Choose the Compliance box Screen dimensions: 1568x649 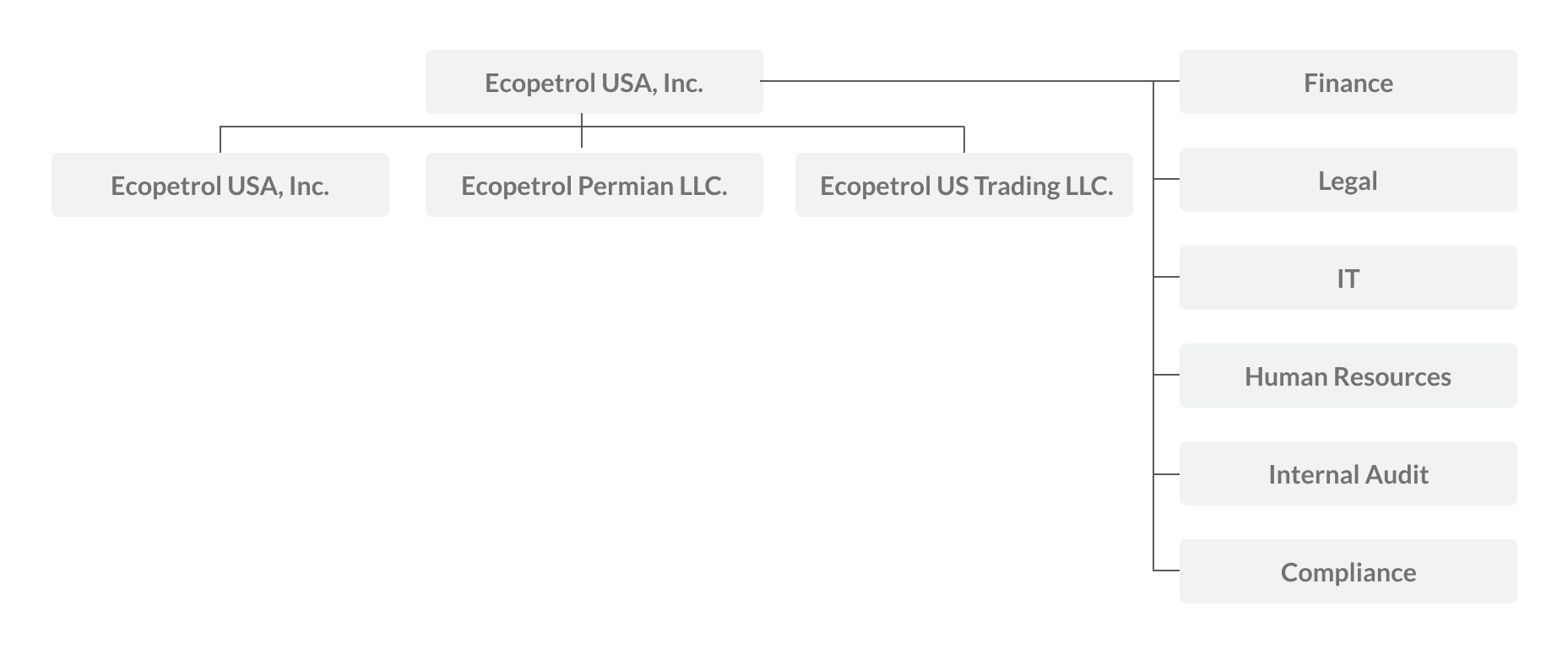1348,571
